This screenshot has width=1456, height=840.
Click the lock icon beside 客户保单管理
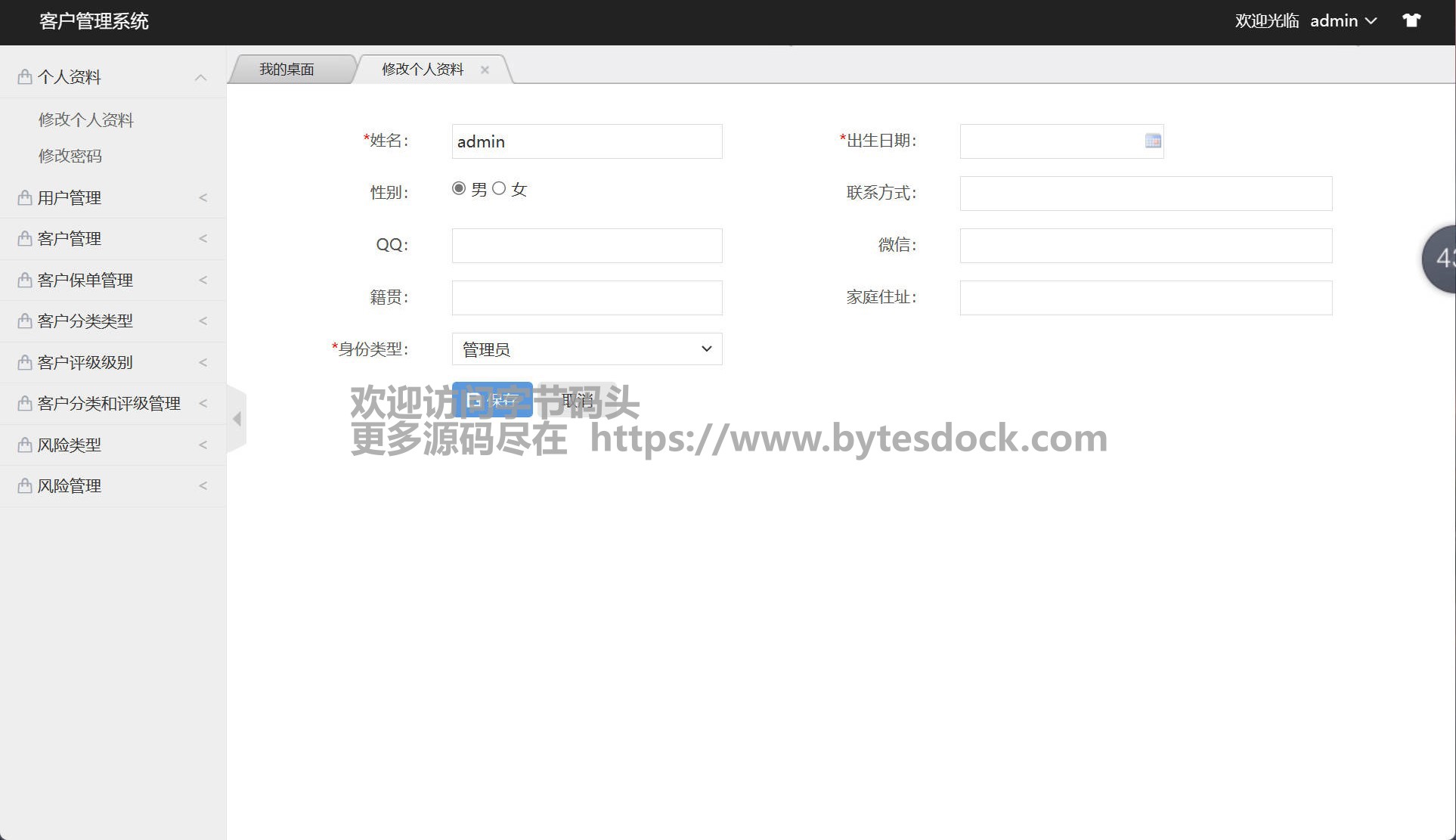24,280
